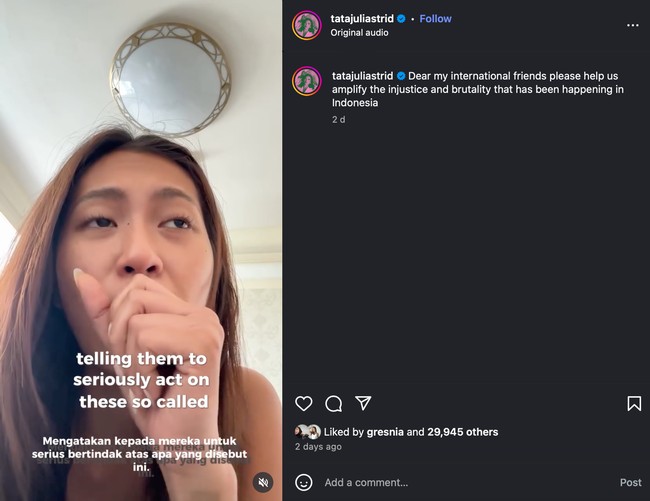Click tatajuliastrid username in the caption
The width and height of the screenshot is (650, 501).
362,76
